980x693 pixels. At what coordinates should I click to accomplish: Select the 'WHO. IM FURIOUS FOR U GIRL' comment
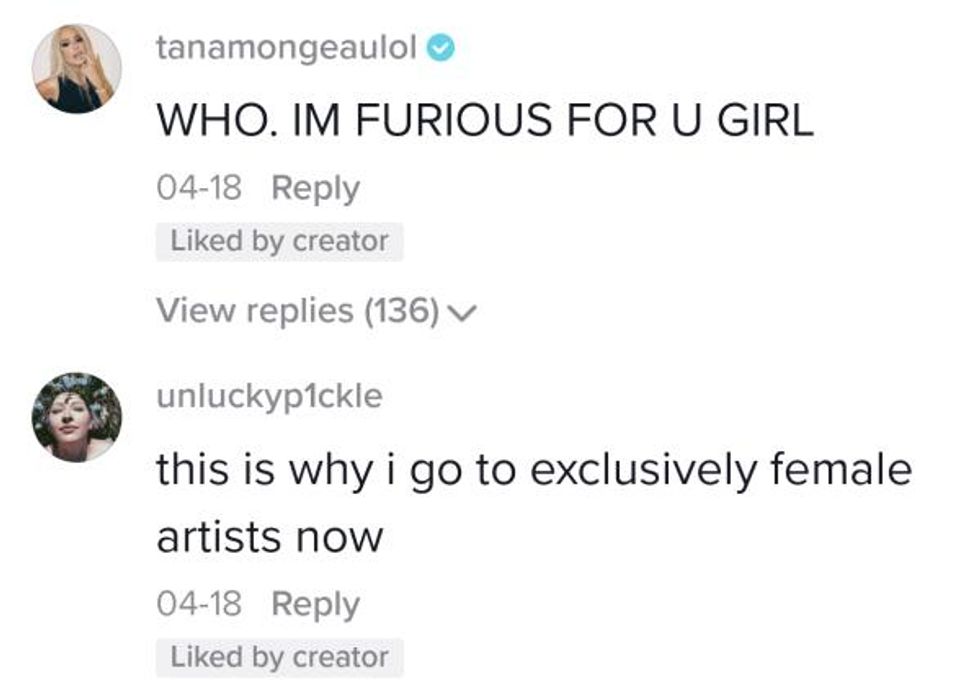click(484, 120)
